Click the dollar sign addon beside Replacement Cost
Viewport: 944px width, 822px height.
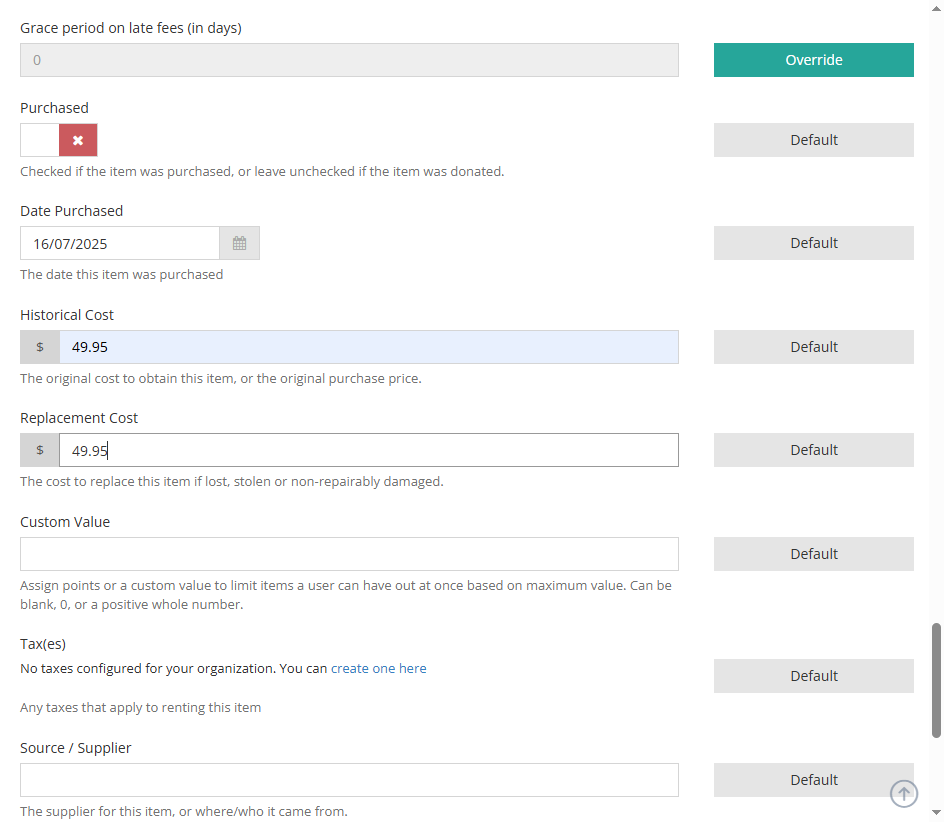click(x=40, y=450)
